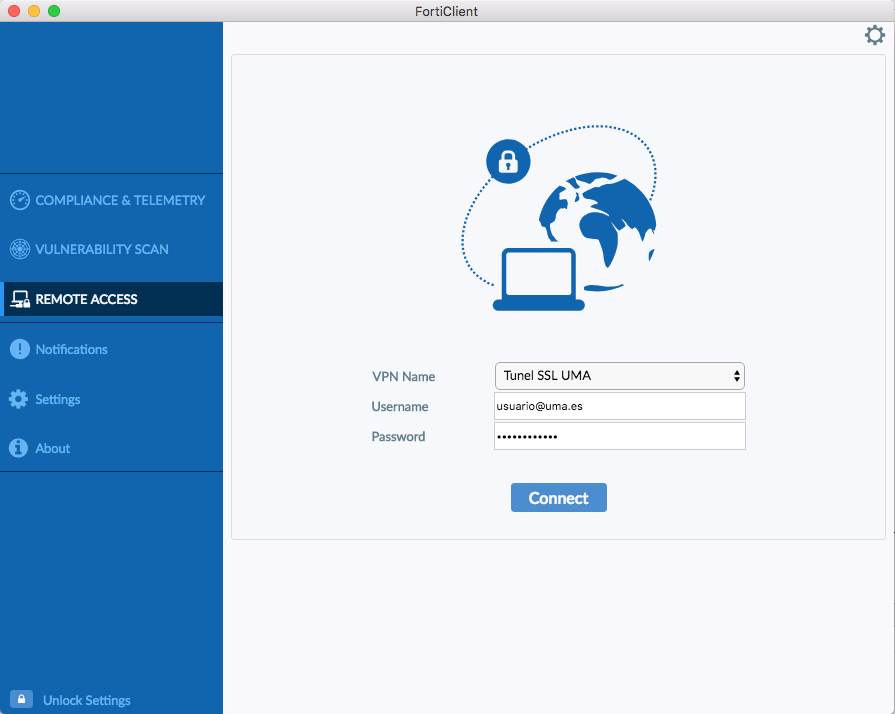Image resolution: width=895 pixels, height=714 pixels.
Task: Open Compliance & Telemetry section
Action: pyautogui.click(x=120, y=200)
